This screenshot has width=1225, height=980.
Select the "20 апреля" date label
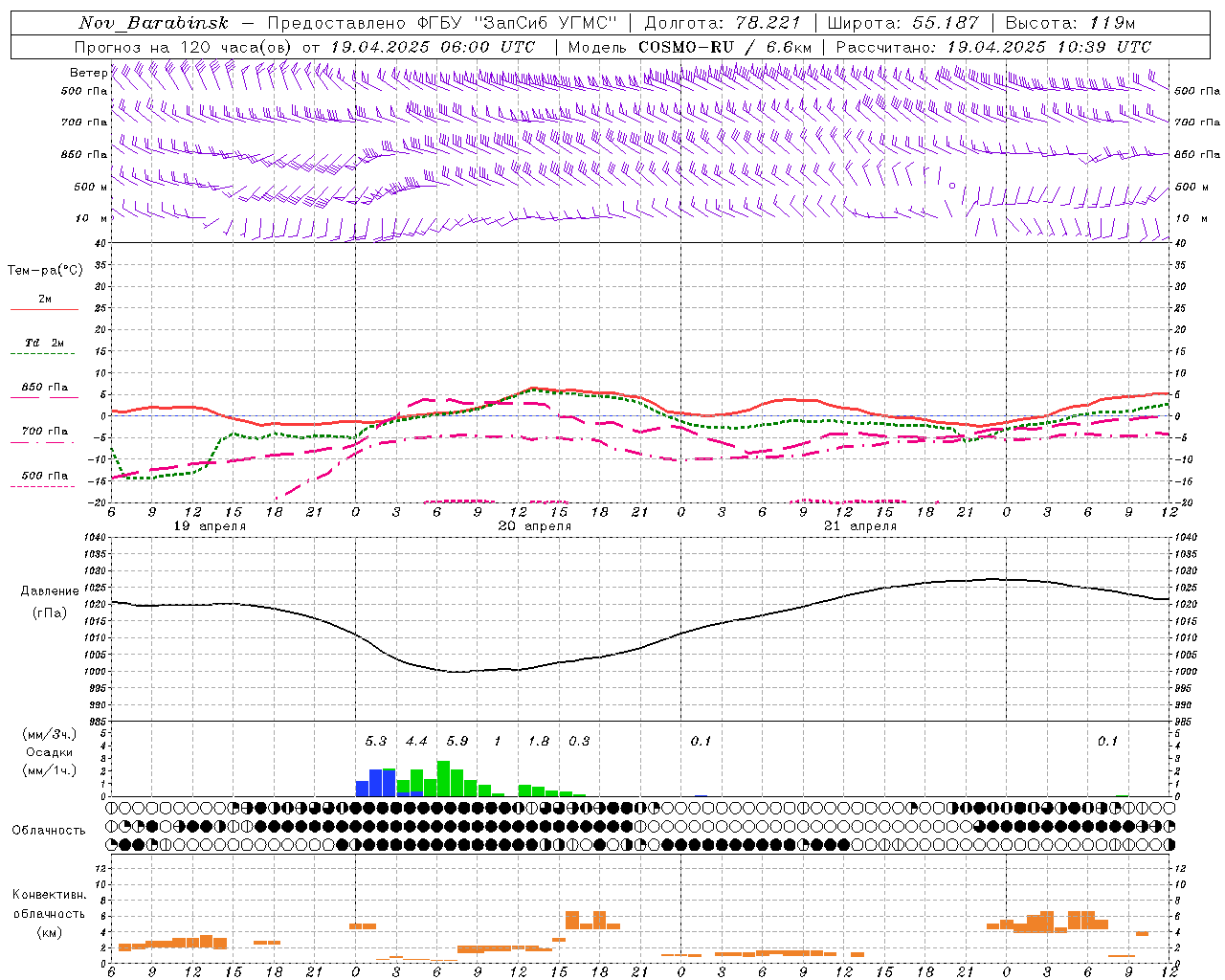[x=535, y=526]
